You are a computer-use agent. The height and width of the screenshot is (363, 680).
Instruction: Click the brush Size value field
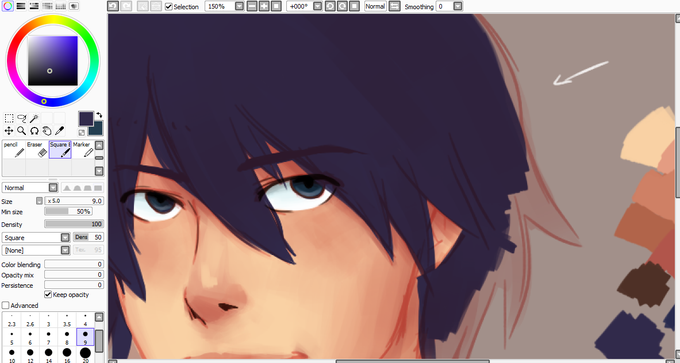click(74, 201)
